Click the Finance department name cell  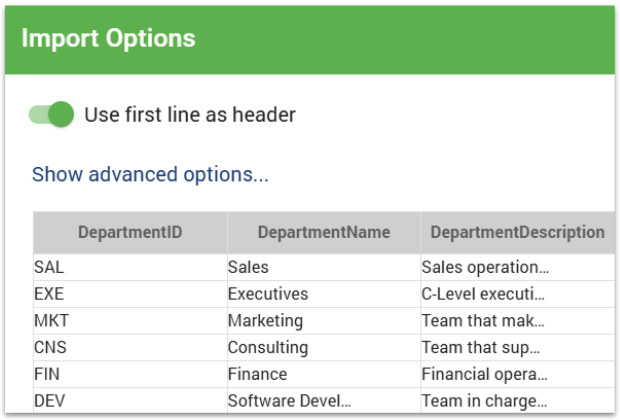(x=323, y=374)
